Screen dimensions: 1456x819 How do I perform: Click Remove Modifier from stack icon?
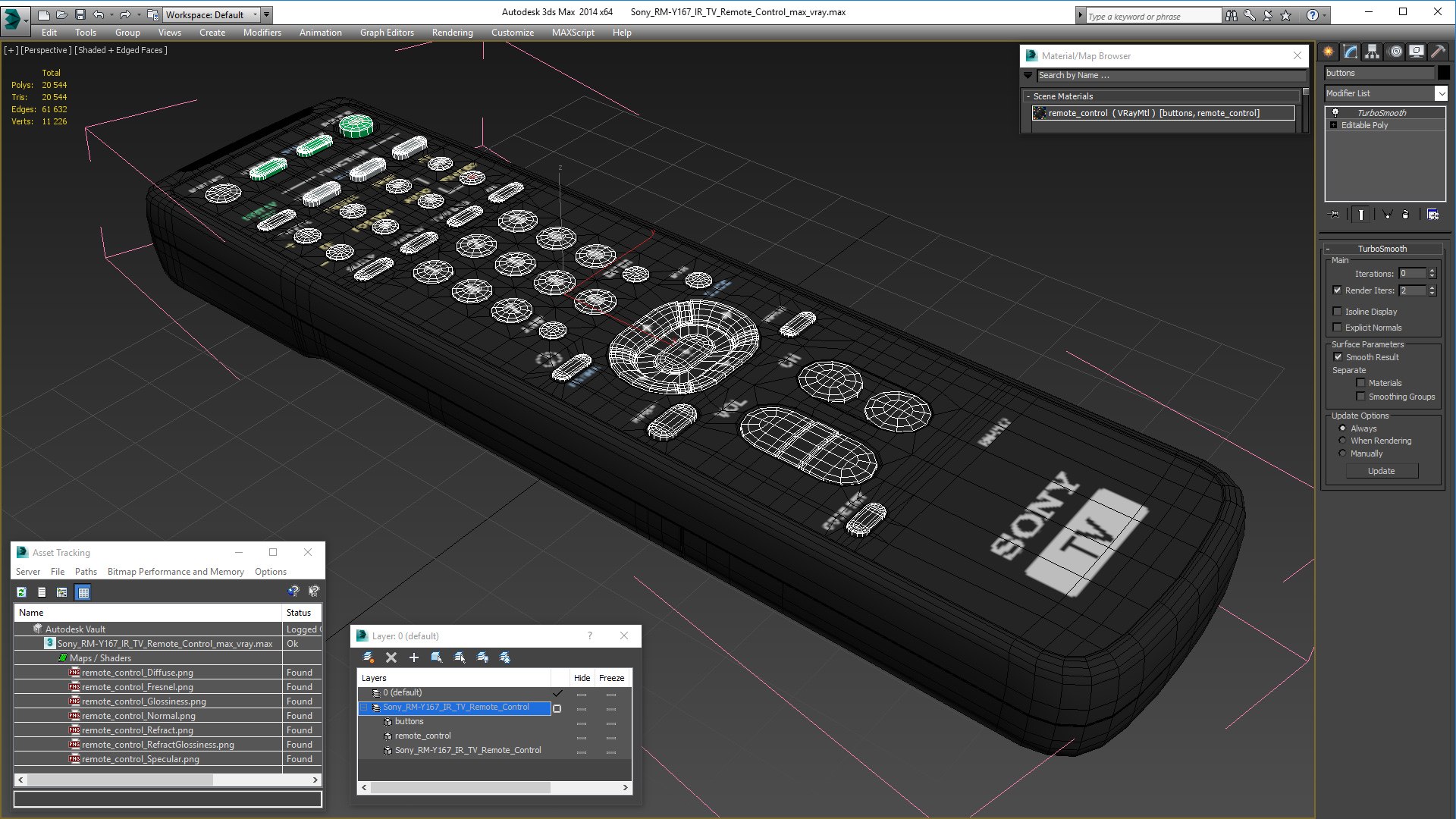click(1406, 215)
